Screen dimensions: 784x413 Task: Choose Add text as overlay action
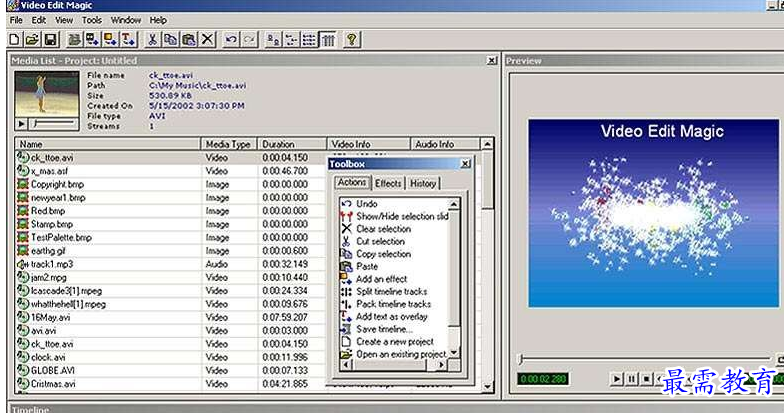tap(392, 316)
